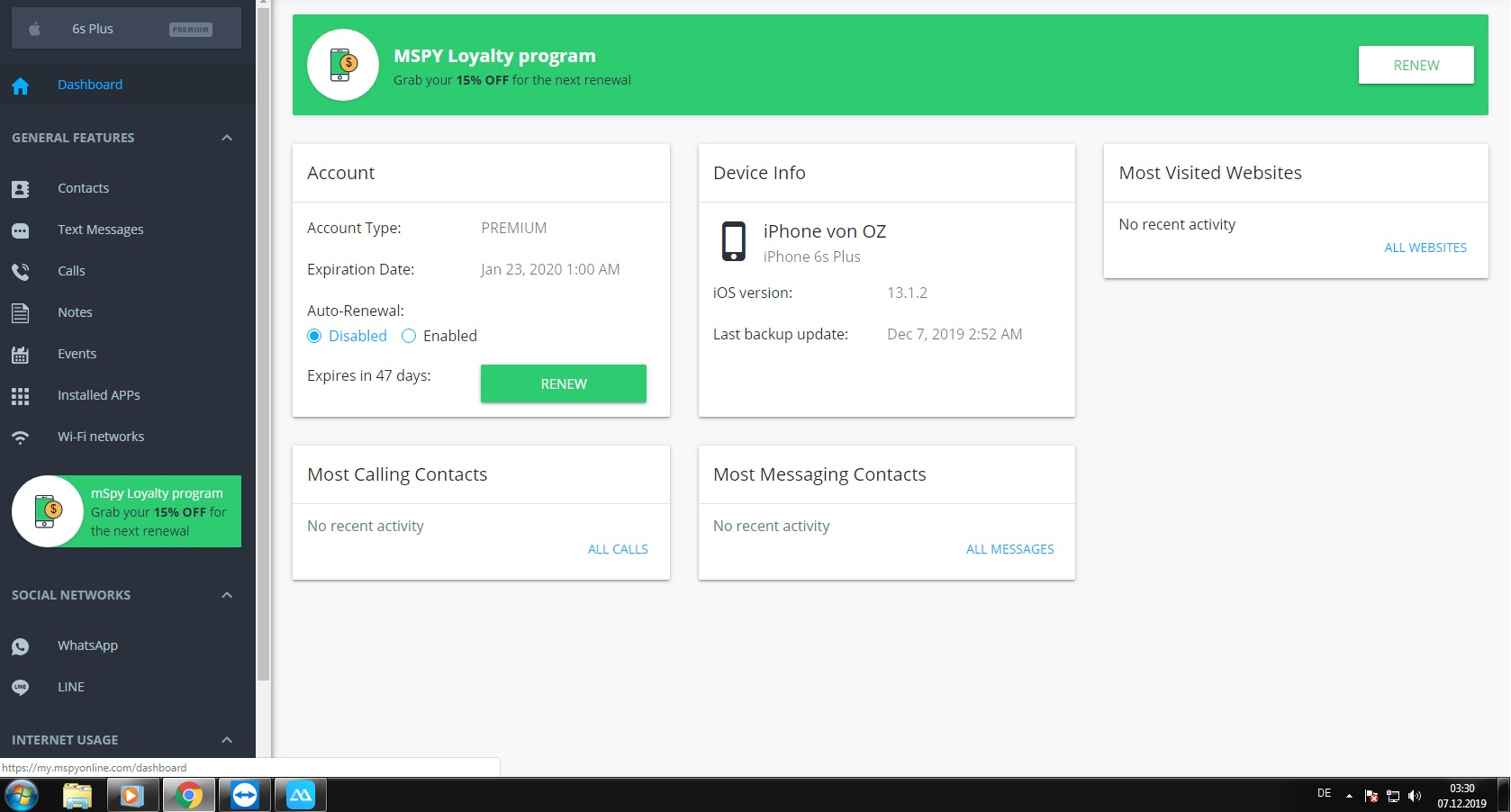Click the sidebar vertical scrollbar
The height and width of the screenshot is (812, 1511).
pos(263,360)
